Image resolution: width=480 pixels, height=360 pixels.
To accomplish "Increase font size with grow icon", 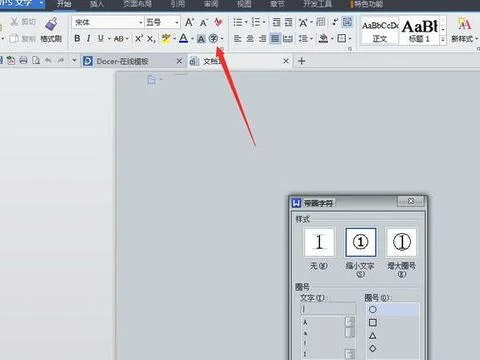I will click(x=189, y=22).
